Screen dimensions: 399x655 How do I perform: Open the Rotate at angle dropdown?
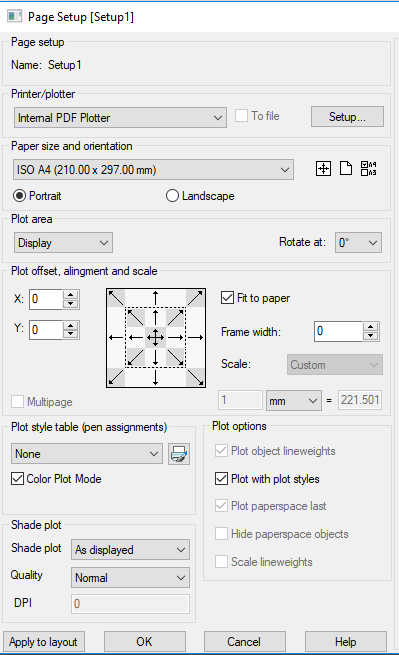coord(358,243)
